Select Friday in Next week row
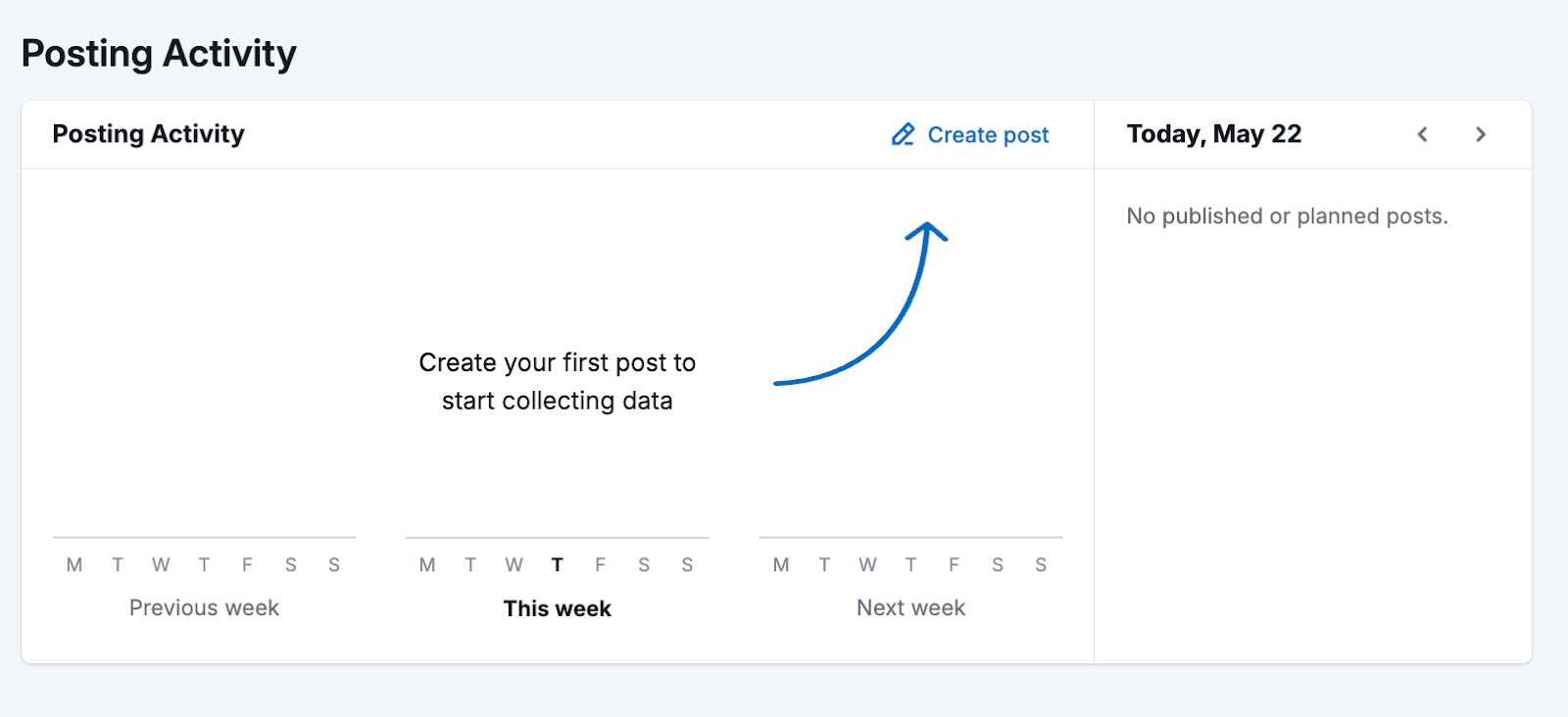Viewport: 1568px width, 717px height. tap(954, 564)
